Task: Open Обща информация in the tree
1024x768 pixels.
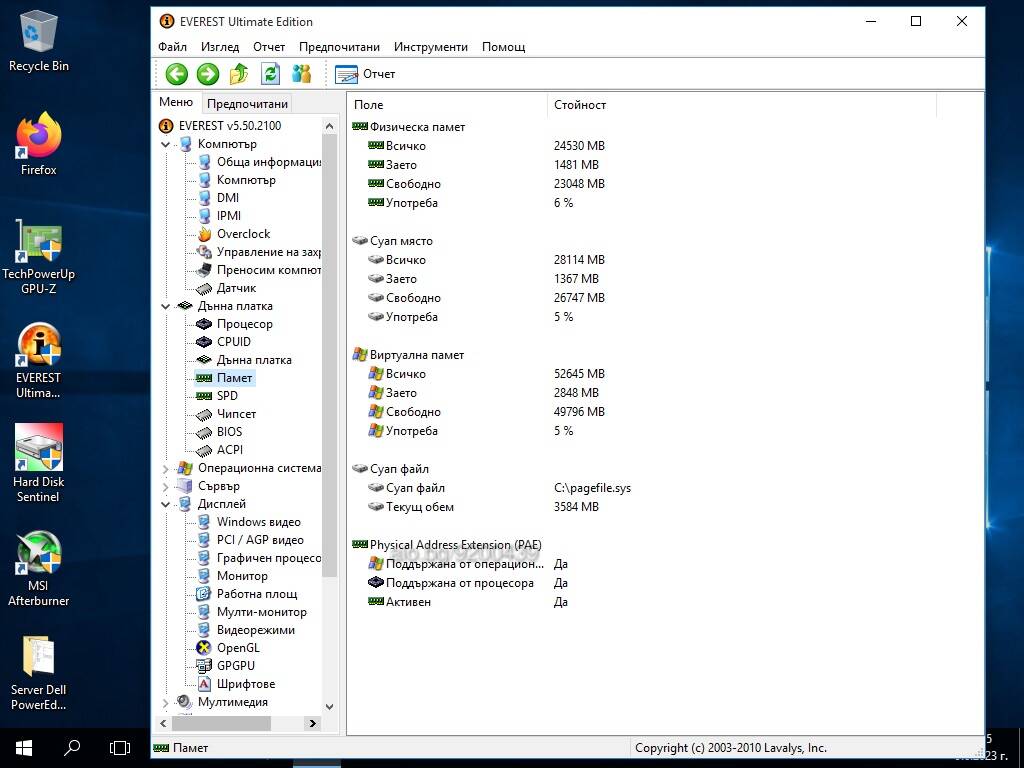Action: (269, 162)
